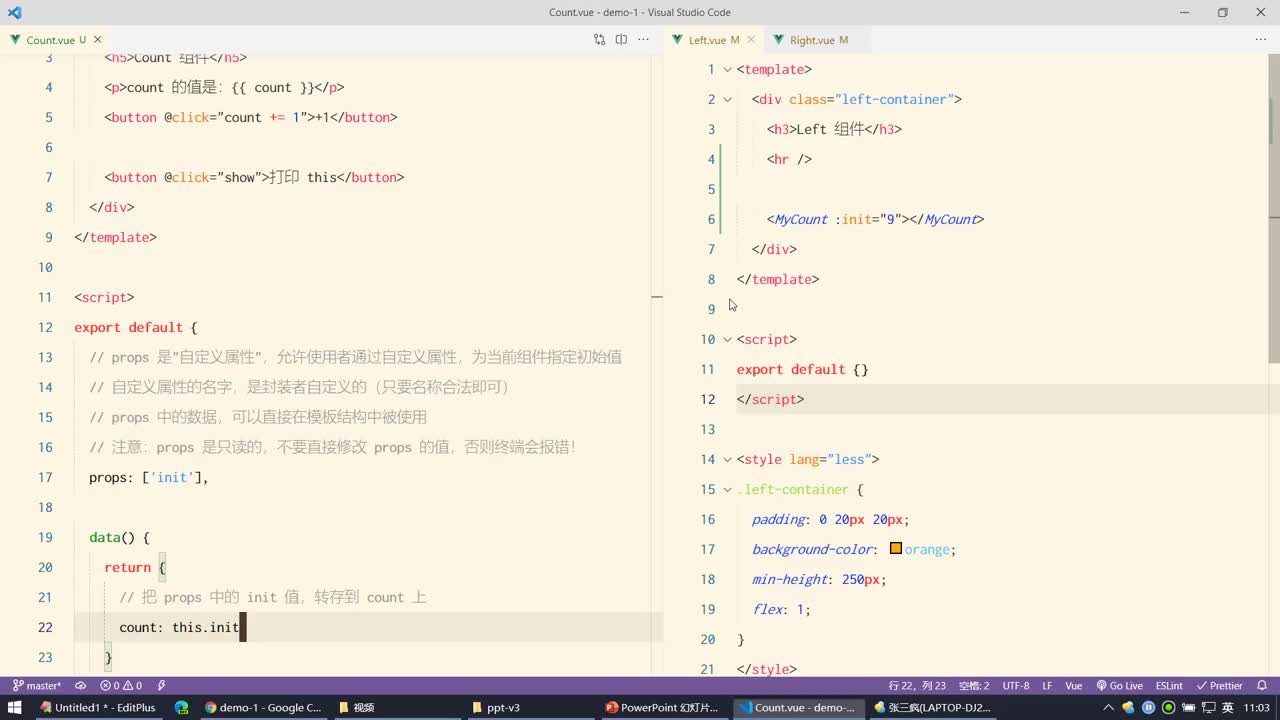
Task: Close the Left.vue tab with its X
Action: point(751,40)
